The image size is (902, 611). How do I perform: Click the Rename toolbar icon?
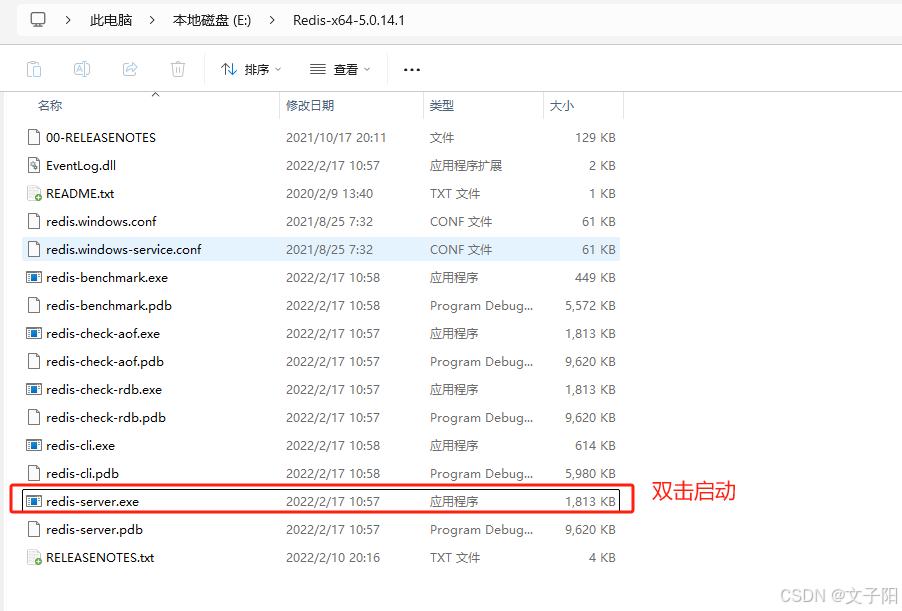[82, 69]
